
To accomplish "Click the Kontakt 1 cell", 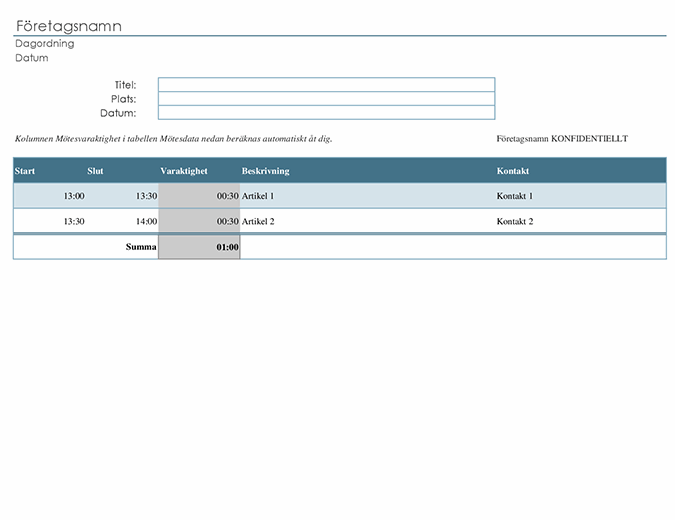I will pos(515,196).
